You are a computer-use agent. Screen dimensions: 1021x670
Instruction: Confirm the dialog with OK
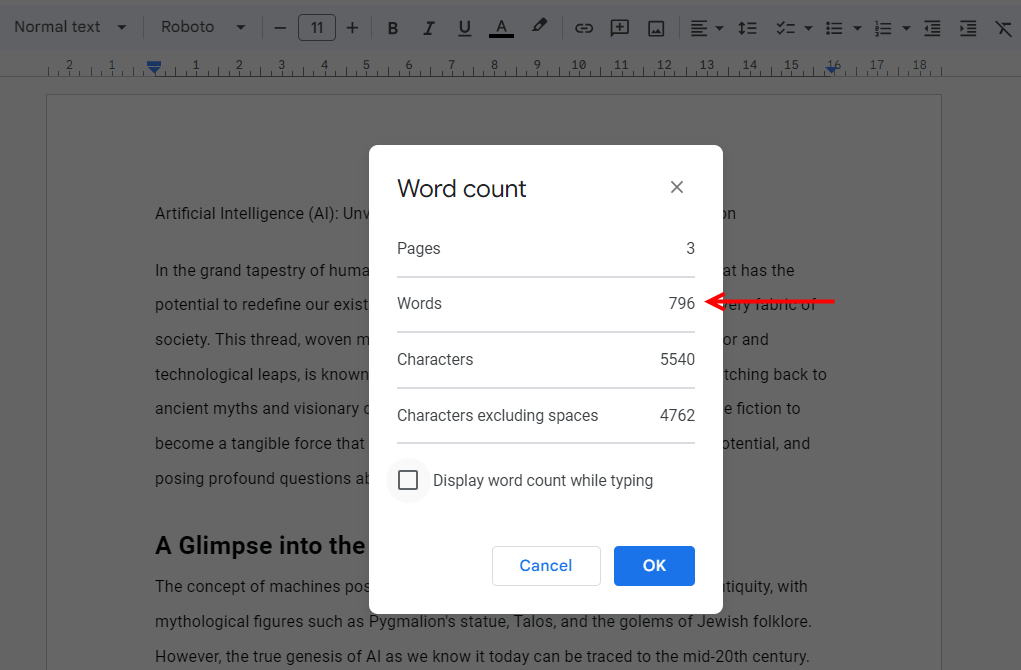pos(654,566)
